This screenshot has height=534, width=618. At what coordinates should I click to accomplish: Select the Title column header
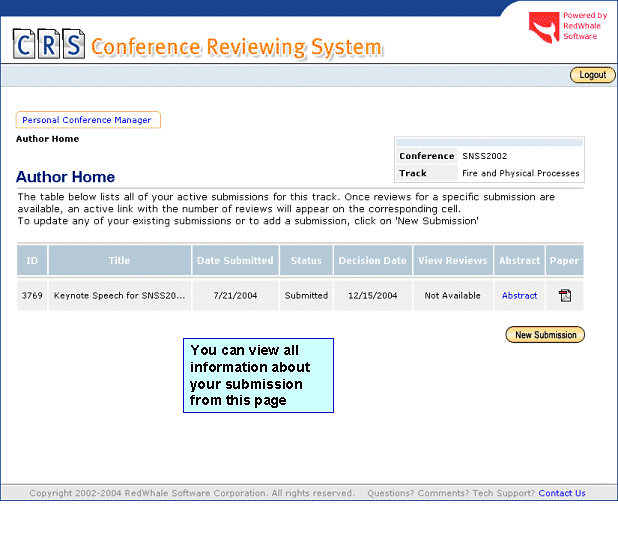tap(119, 261)
